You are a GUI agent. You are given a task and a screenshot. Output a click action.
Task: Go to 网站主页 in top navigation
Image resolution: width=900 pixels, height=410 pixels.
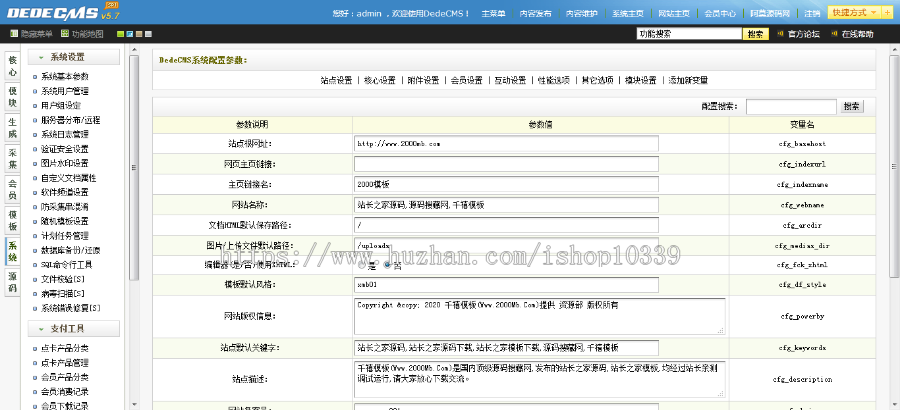pyautogui.click(x=674, y=13)
